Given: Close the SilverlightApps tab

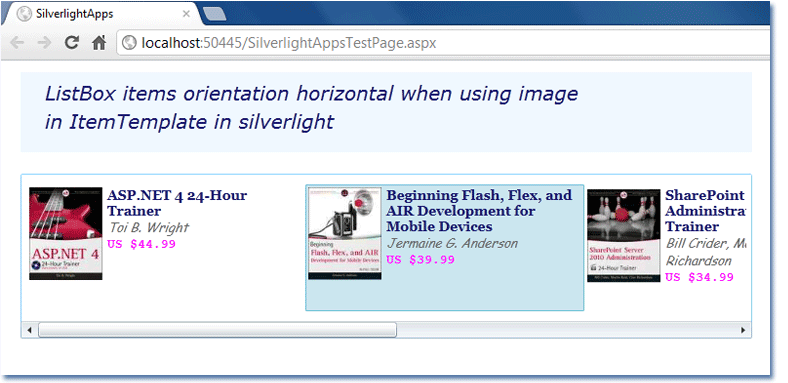Looking at the screenshot, I should (186, 14).
